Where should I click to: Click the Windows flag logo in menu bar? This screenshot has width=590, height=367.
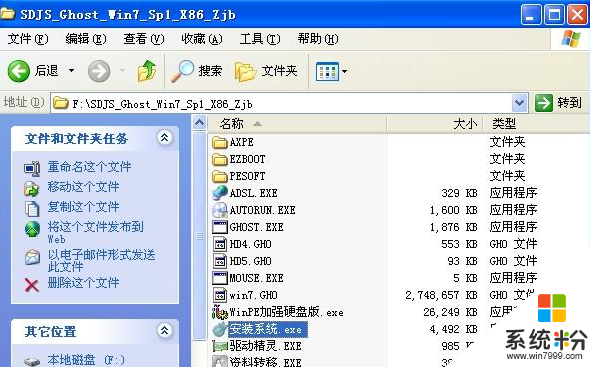pyautogui.click(x=570, y=39)
